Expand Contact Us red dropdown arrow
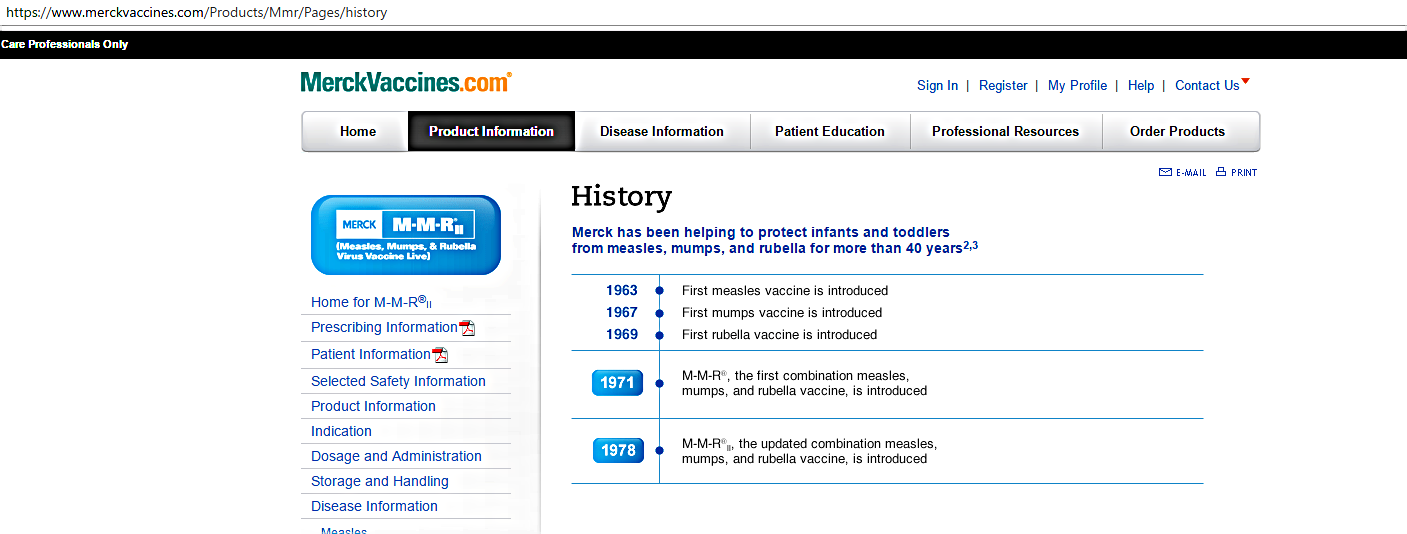Screen dimensions: 1407x534 click(x=1245, y=81)
